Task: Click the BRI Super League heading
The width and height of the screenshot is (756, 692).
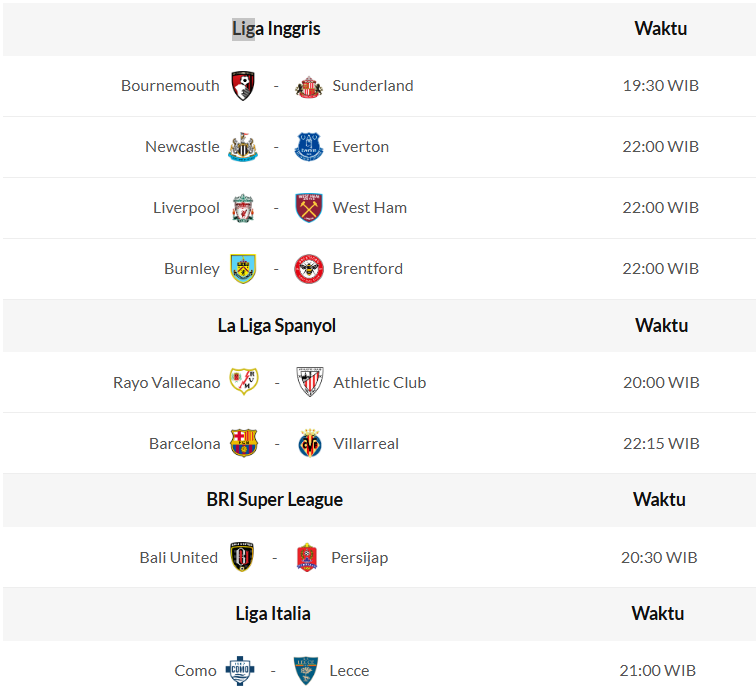Action: point(275,500)
